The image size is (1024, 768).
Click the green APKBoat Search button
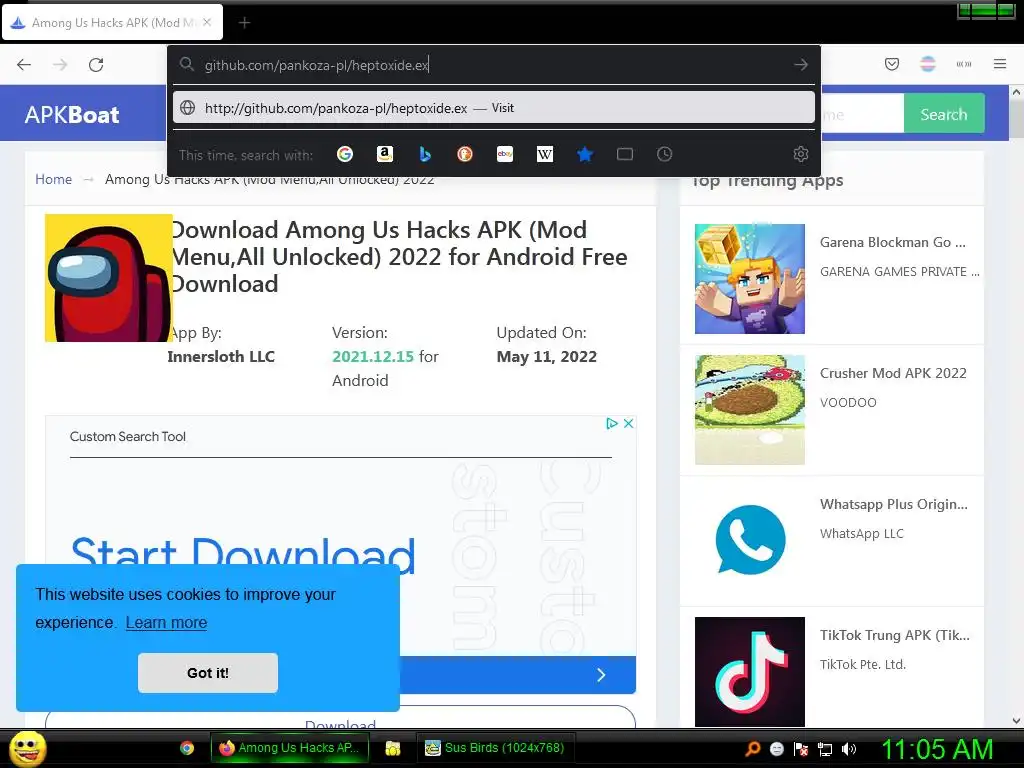944,114
